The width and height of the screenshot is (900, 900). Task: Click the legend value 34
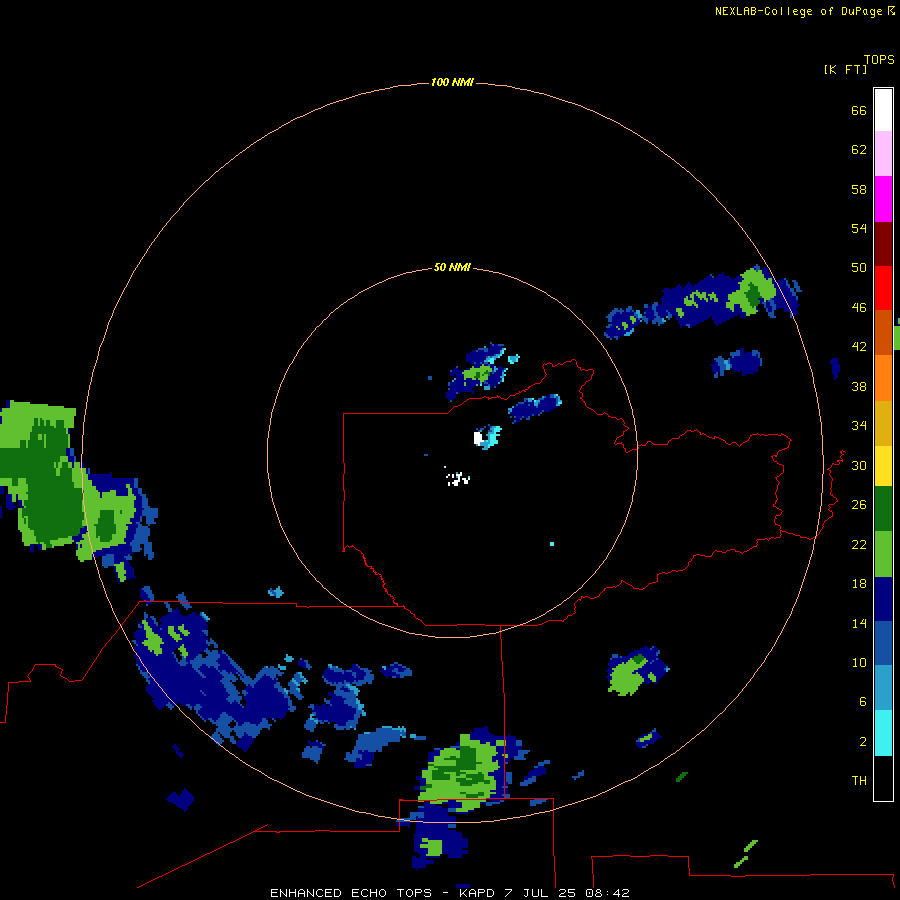(x=859, y=426)
